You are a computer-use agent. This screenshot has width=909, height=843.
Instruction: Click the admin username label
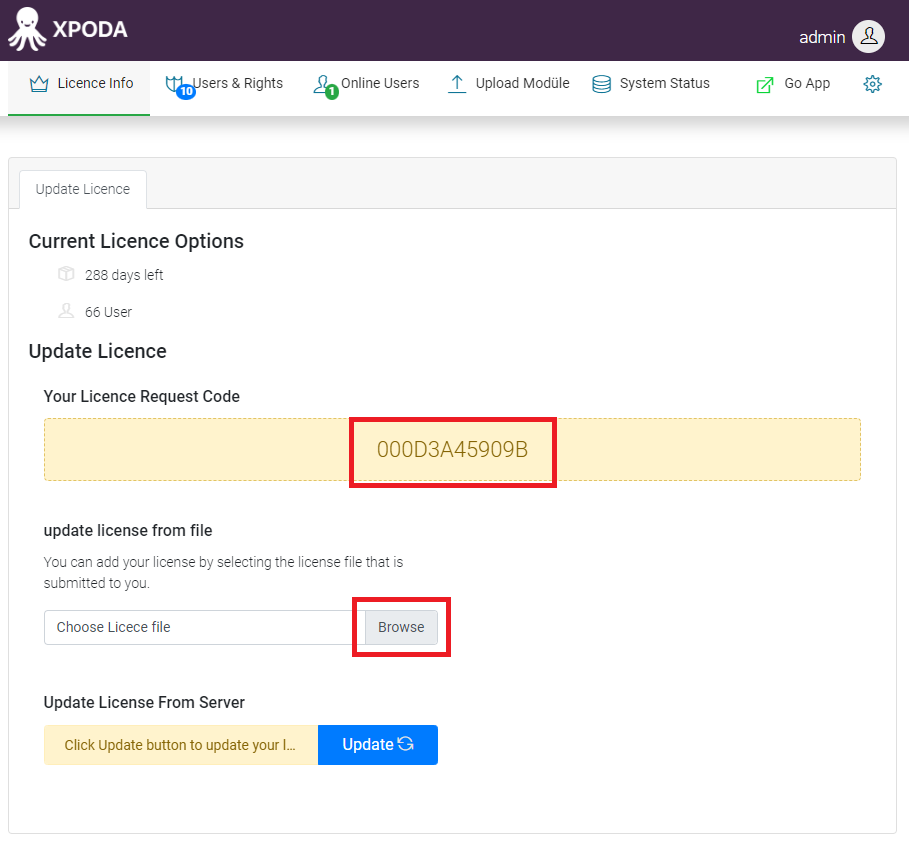coord(821,37)
